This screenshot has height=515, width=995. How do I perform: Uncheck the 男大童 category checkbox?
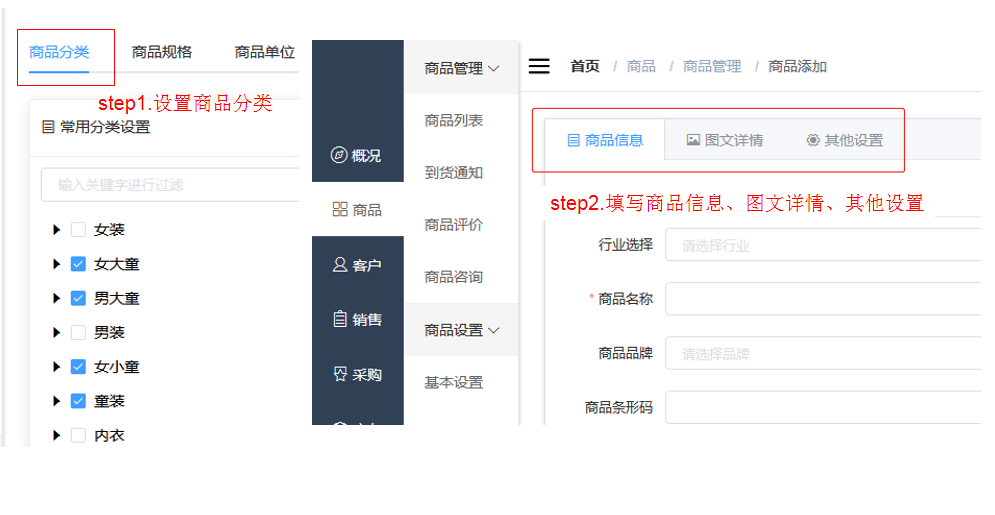click(78, 298)
